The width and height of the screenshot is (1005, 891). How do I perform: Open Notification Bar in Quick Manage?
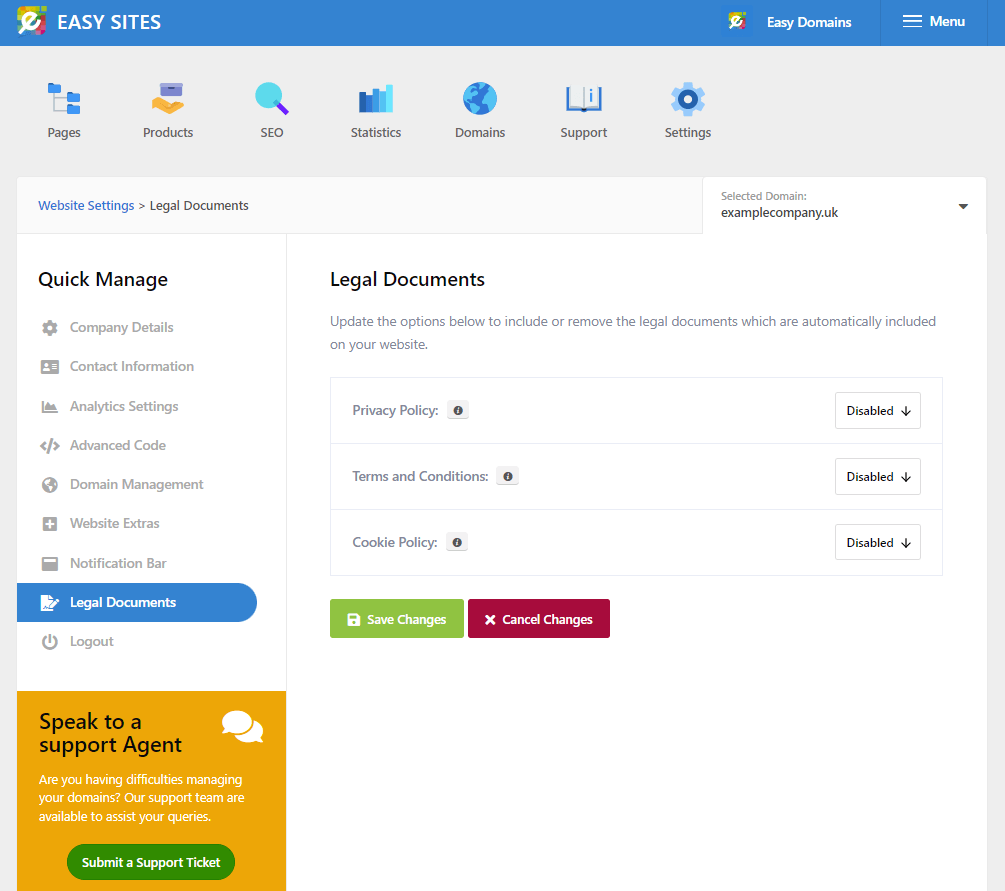pos(119,563)
